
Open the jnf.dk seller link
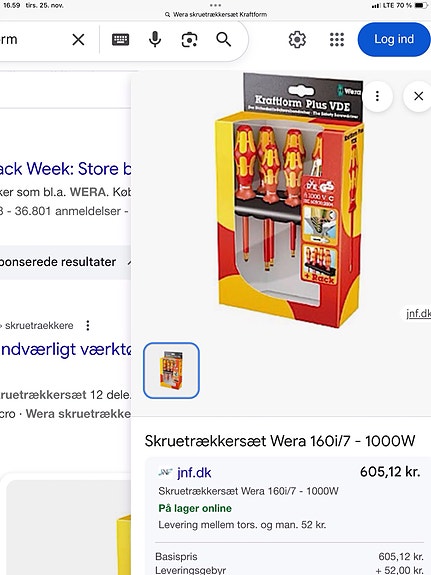click(x=194, y=473)
